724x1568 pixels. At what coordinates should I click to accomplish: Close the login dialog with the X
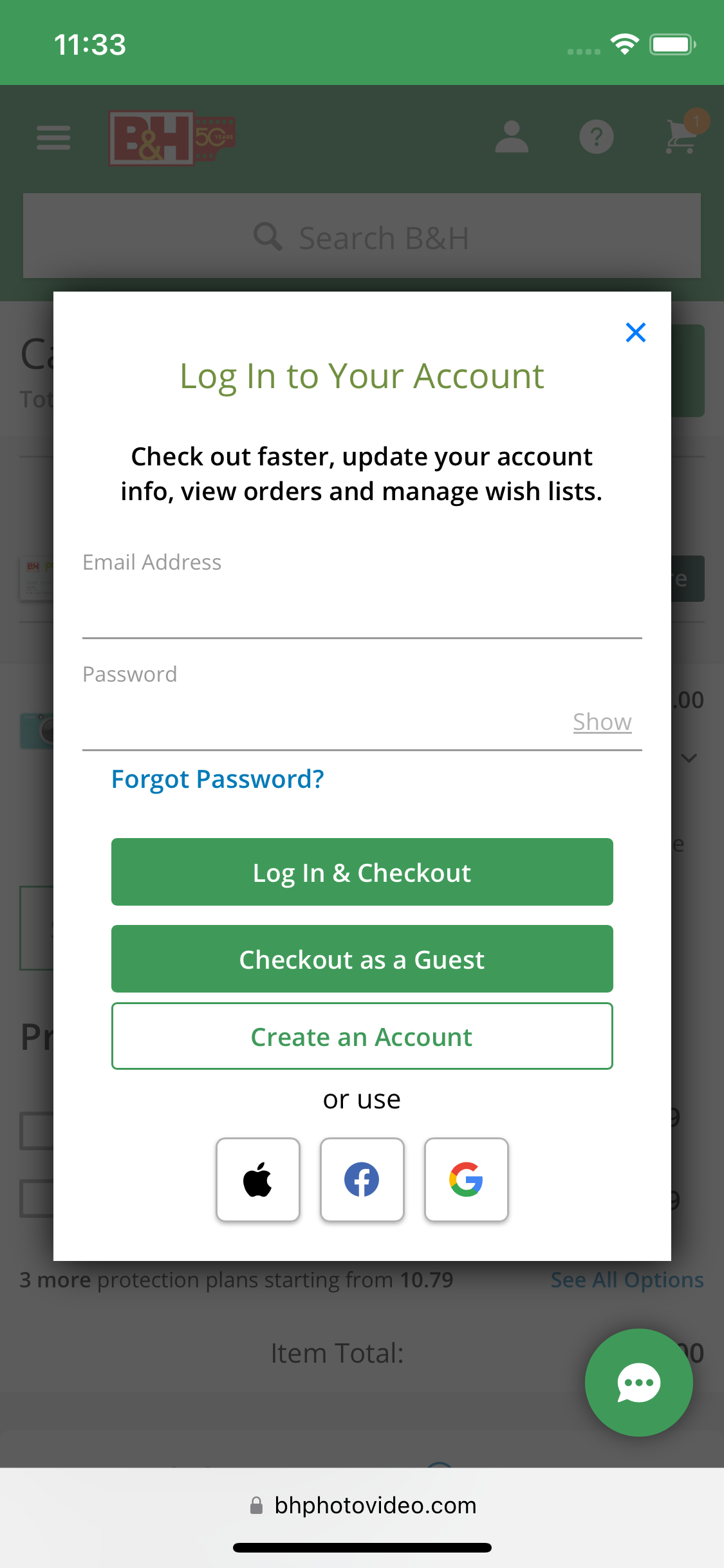(635, 333)
